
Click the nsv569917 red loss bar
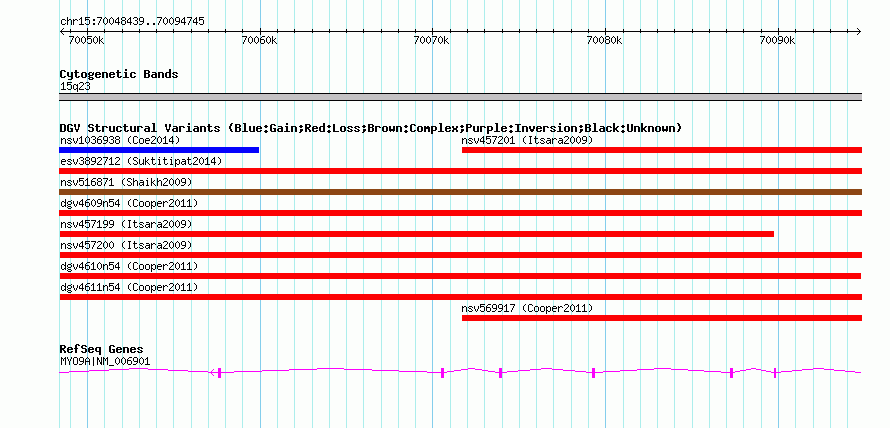662,318
